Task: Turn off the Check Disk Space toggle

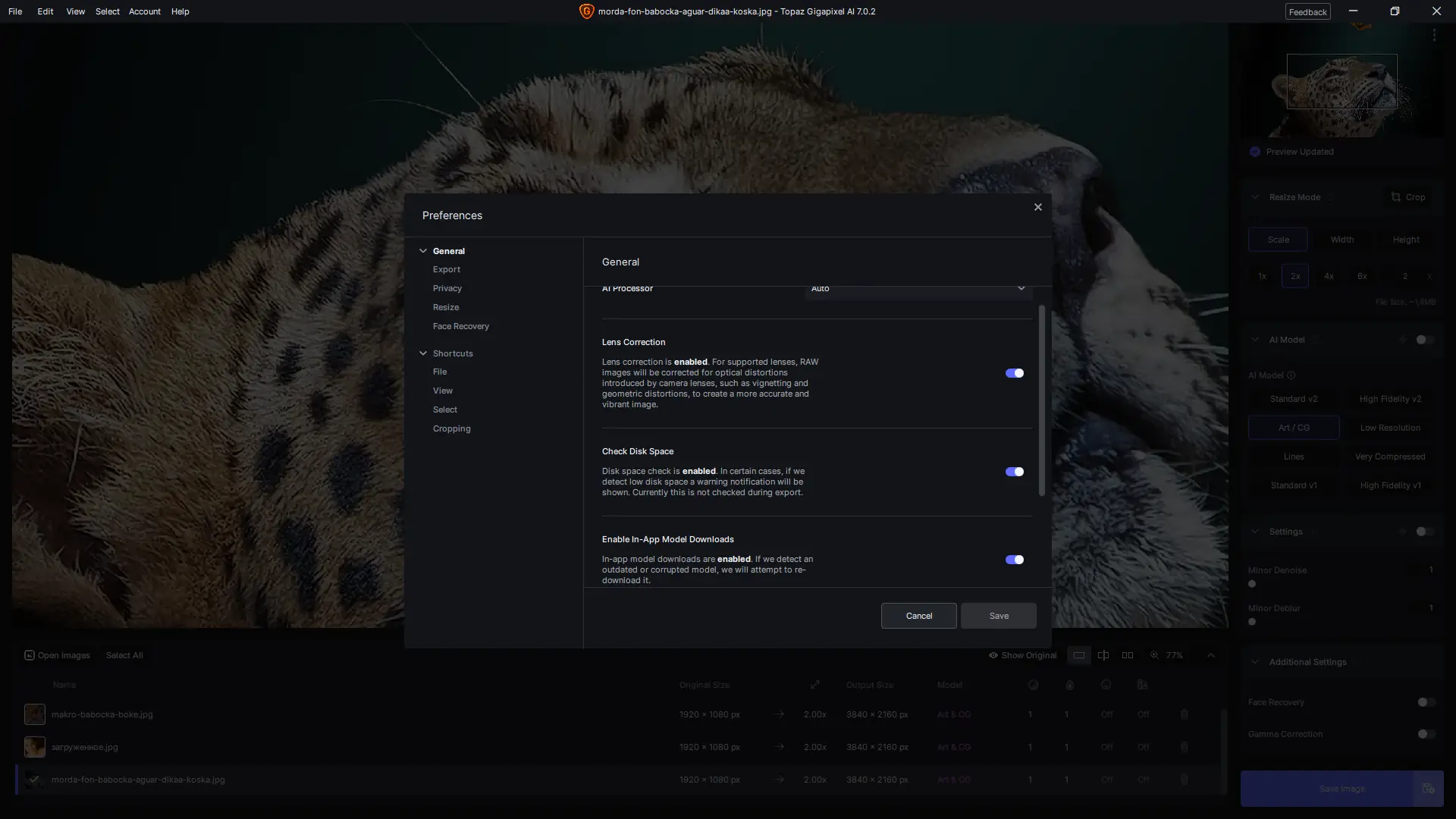Action: coord(1014,472)
